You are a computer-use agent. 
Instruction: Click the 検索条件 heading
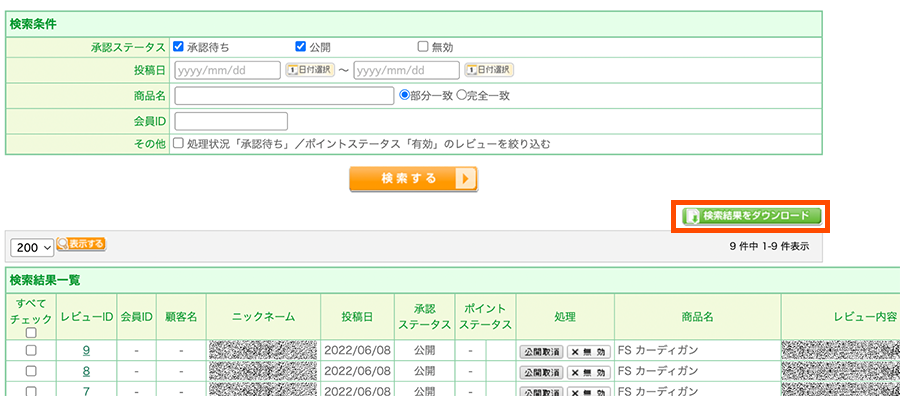tap(33, 25)
